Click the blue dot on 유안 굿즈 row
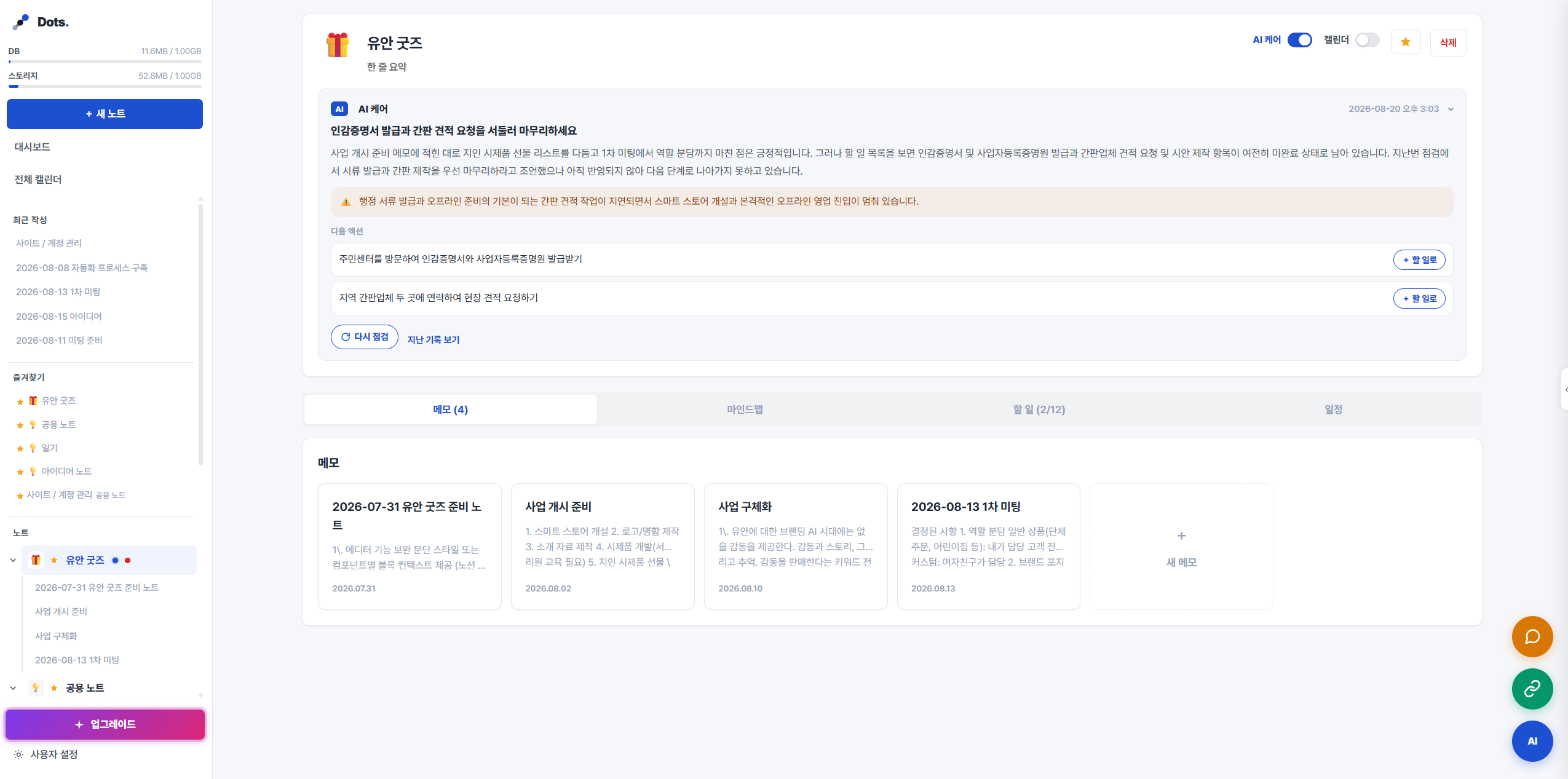Image resolution: width=1568 pixels, height=779 pixels. (x=115, y=560)
